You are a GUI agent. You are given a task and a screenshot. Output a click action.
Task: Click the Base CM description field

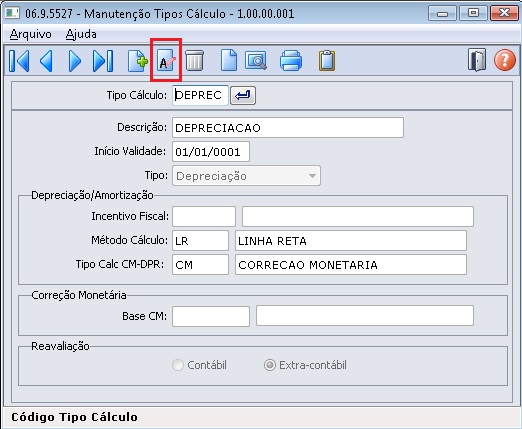pos(365,316)
